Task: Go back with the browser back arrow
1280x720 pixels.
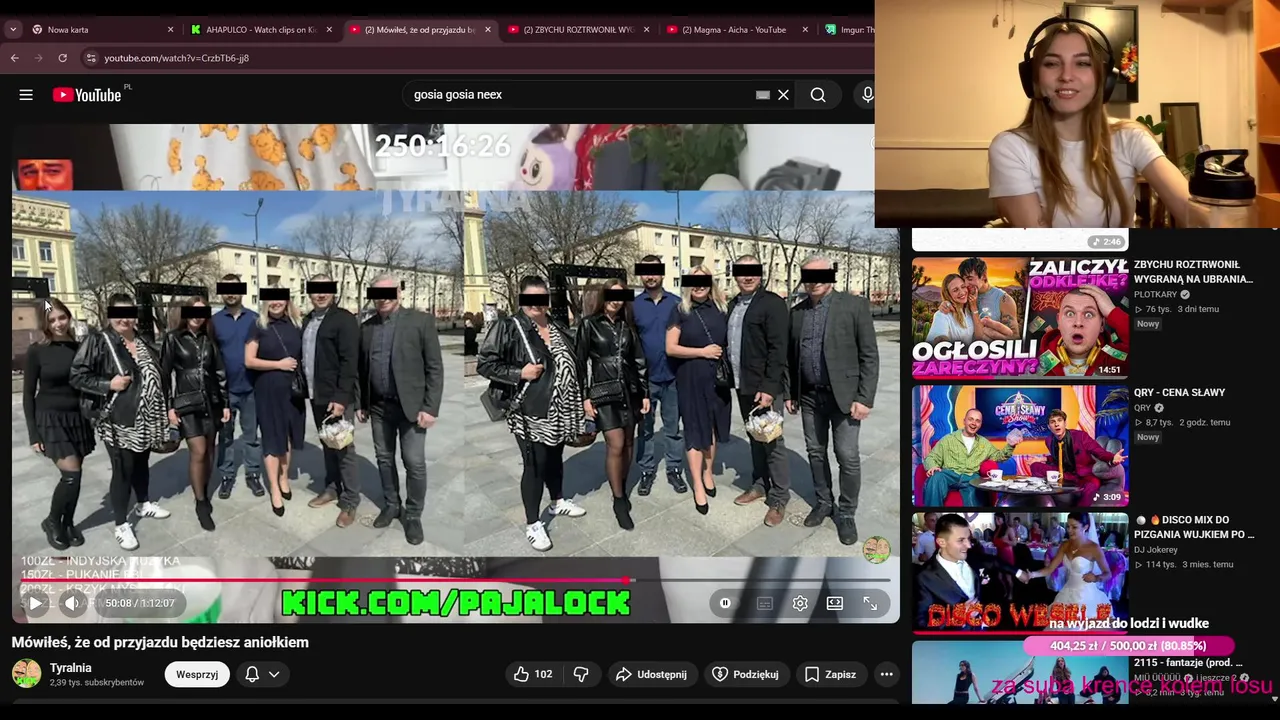Action: 15,58
